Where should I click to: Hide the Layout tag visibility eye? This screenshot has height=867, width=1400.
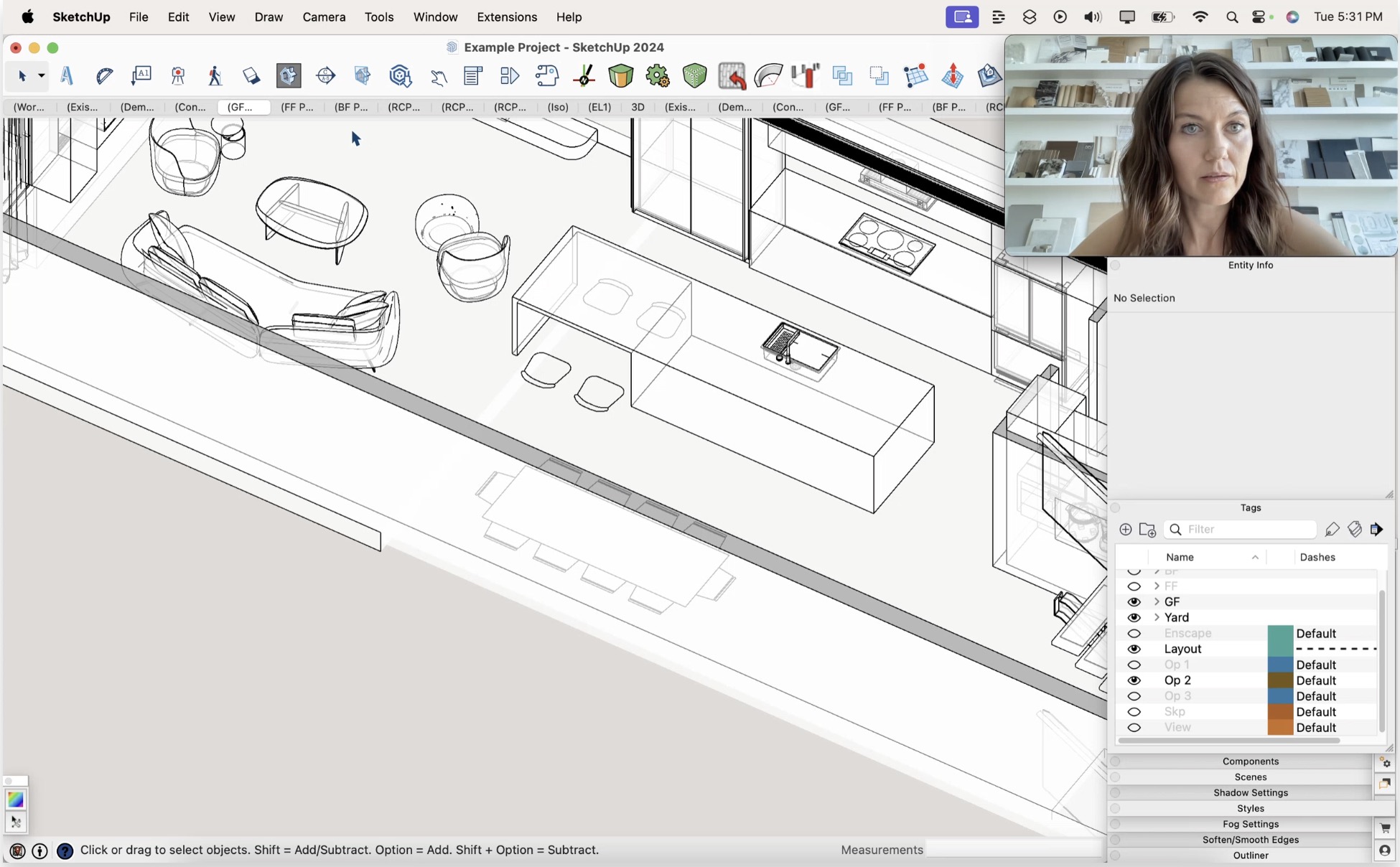coord(1135,649)
